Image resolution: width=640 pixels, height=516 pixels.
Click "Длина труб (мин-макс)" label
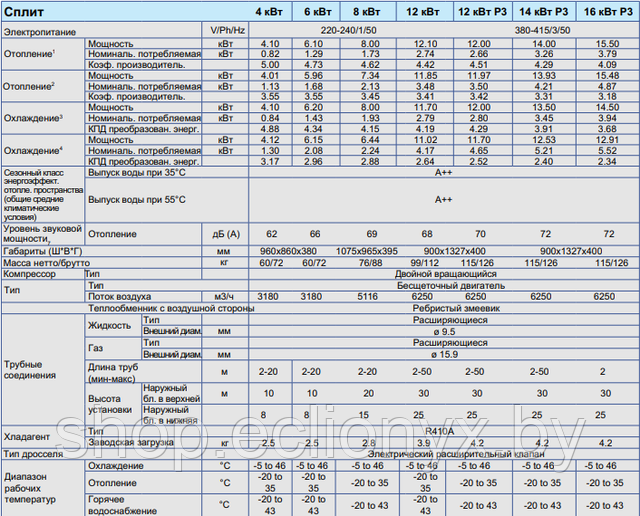click(113, 373)
